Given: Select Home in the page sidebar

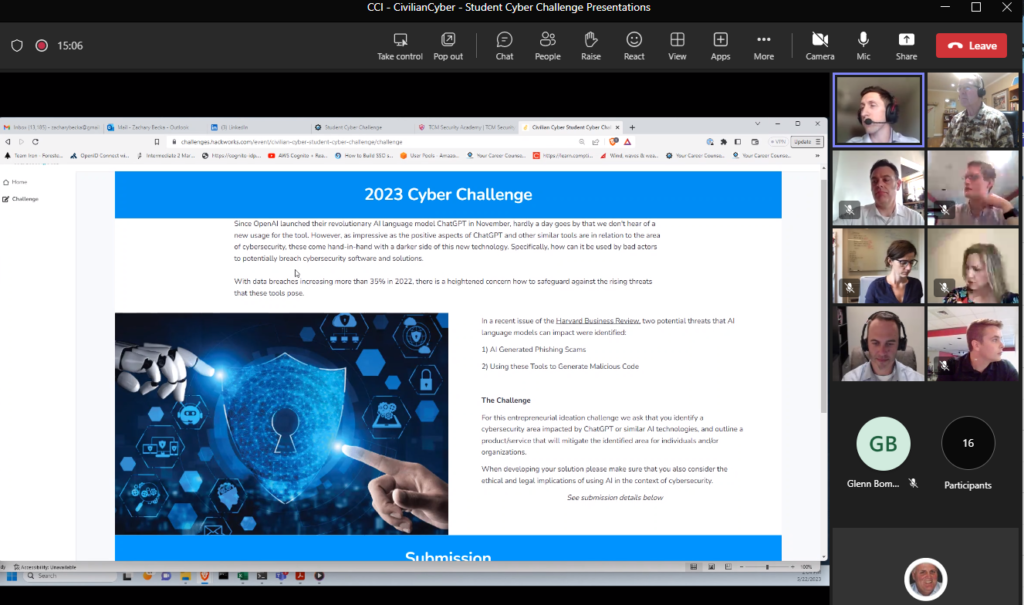Looking at the screenshot, I should click(x=16, y=182).
